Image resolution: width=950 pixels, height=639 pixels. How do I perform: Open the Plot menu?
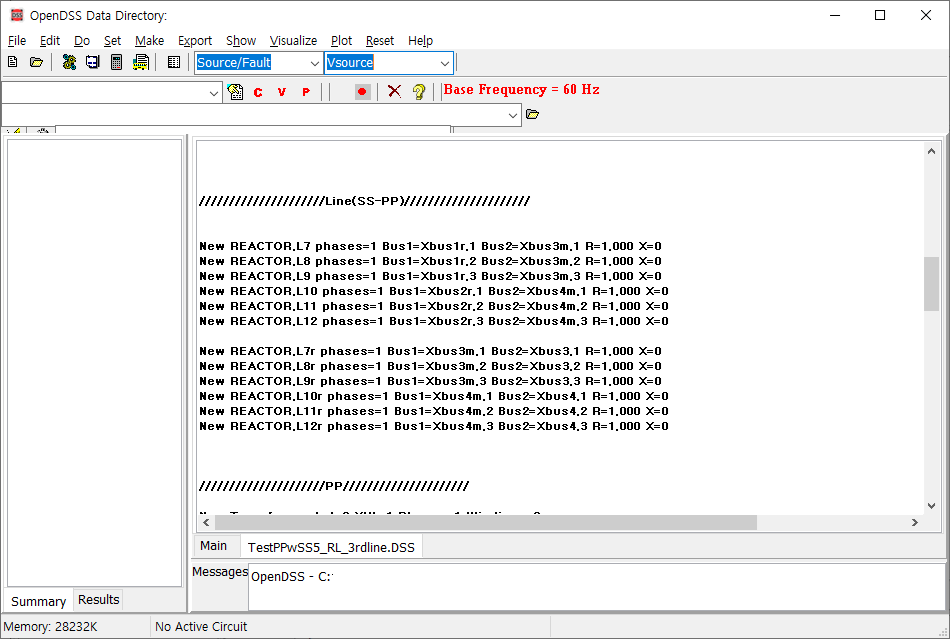[341, 41]
